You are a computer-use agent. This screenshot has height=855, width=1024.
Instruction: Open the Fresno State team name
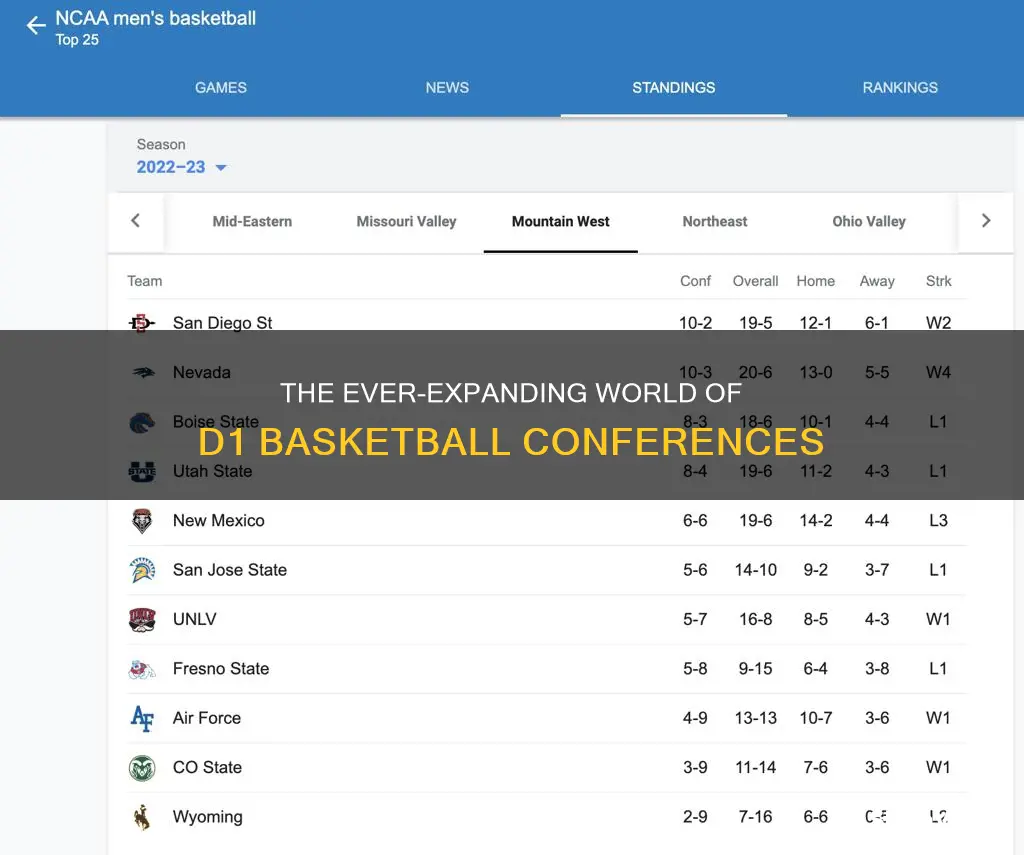221,668
